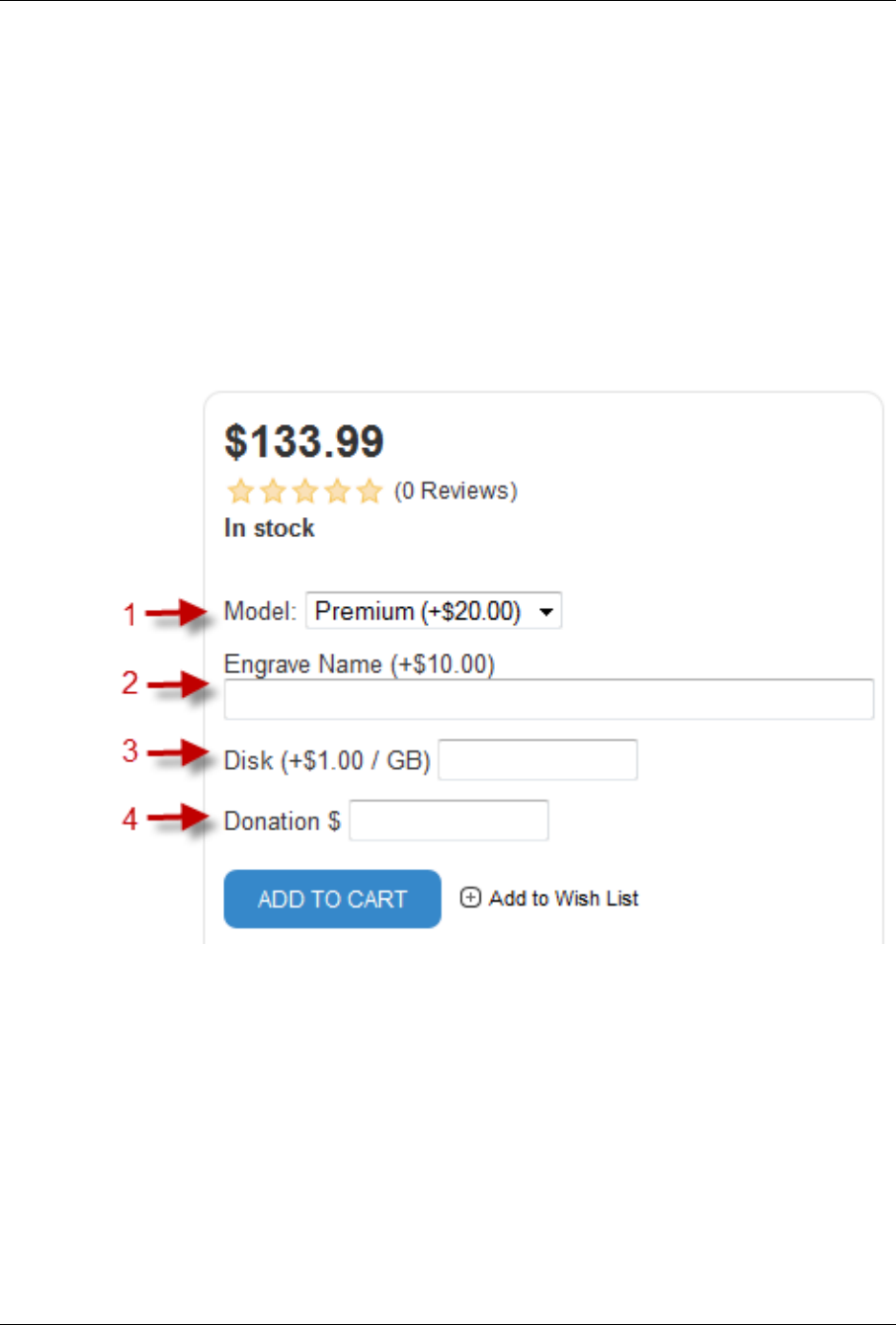Viewport: 896px width, 1325px height.
Task: Click the second rating star
Action: click(273, 492)
